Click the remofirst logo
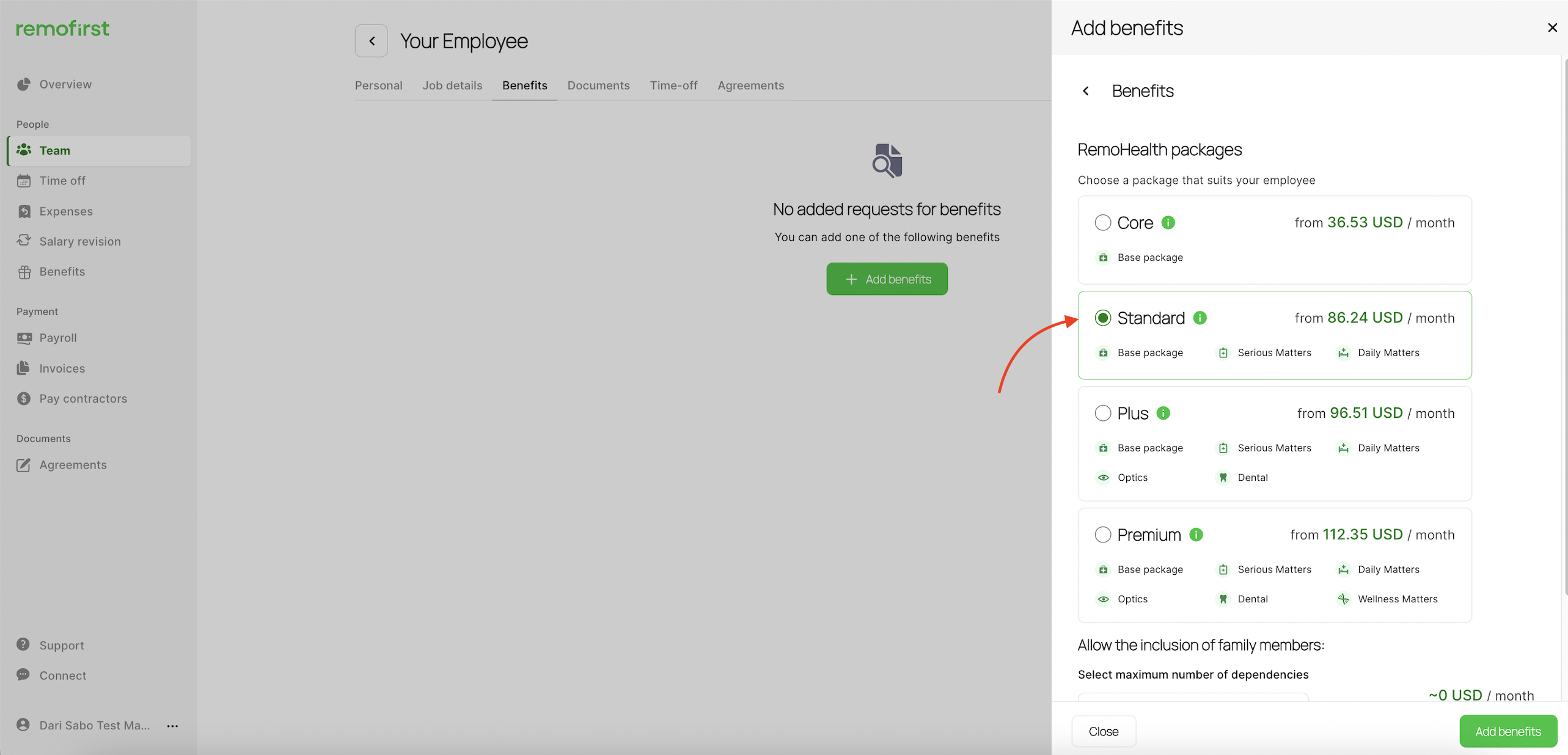The width and height of the screenshot is (1568, 755). [62, 28]
